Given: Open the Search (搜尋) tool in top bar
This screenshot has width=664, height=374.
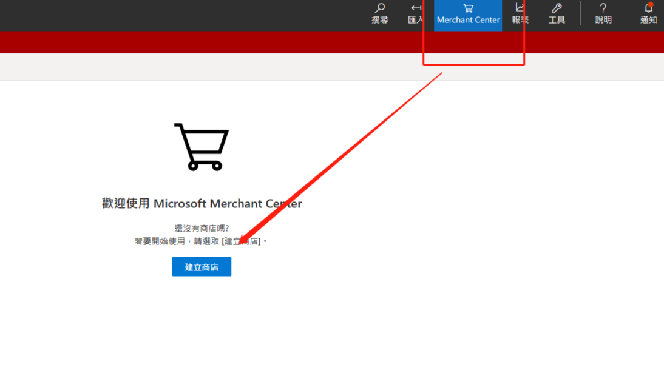Looking at the screenshot, I should (x=379, y=14).
